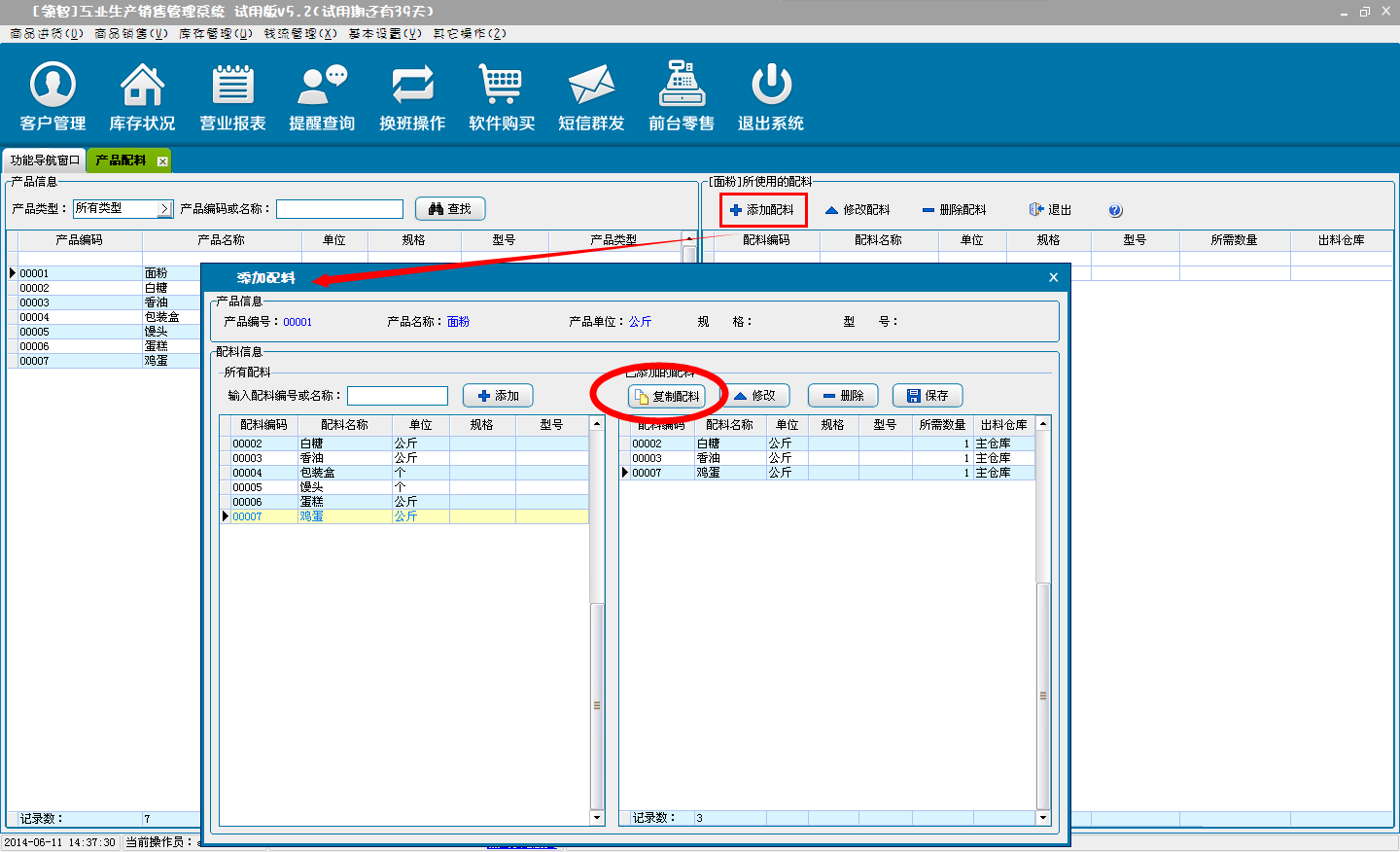Image resolution: width=1400 pixels, height=852 pixels.
Task: Click the 复制配料 copy ingredients button
Action: coord(667,396)
